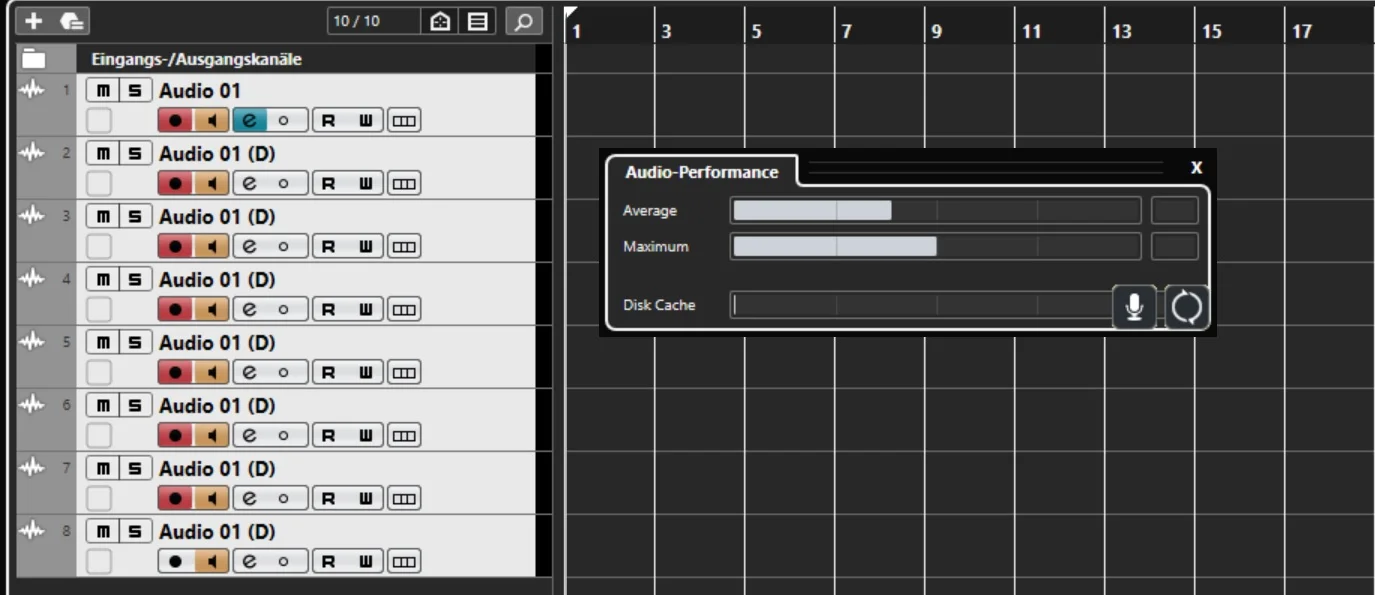Screen dimensions: 1375x595
Task: Select the Audio-Performance tab
Action: coord(701,172)
